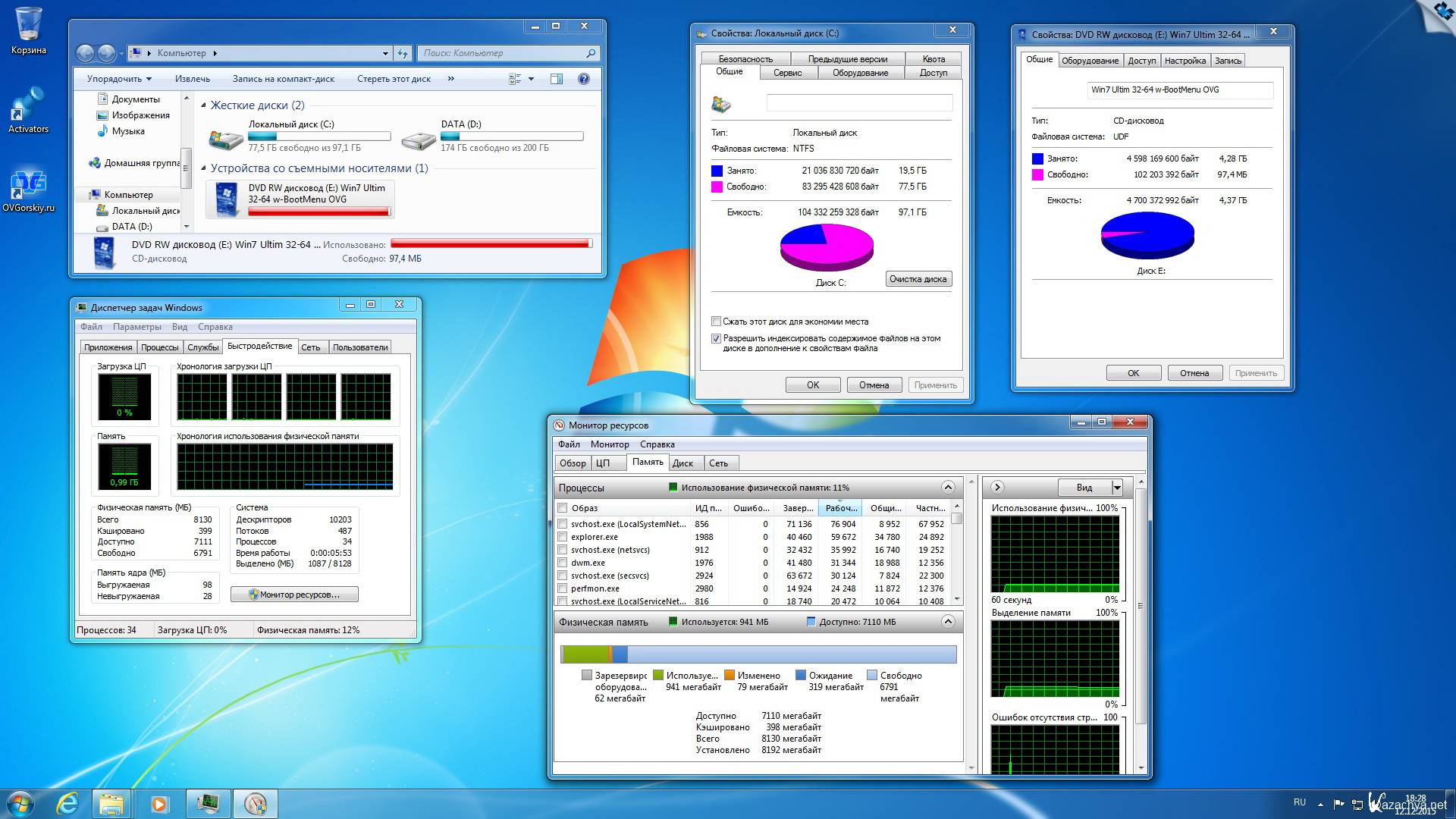The image size is (1456, 819).
Task: Click 'Очистка диска' button
Action: (x=918, y=279)
